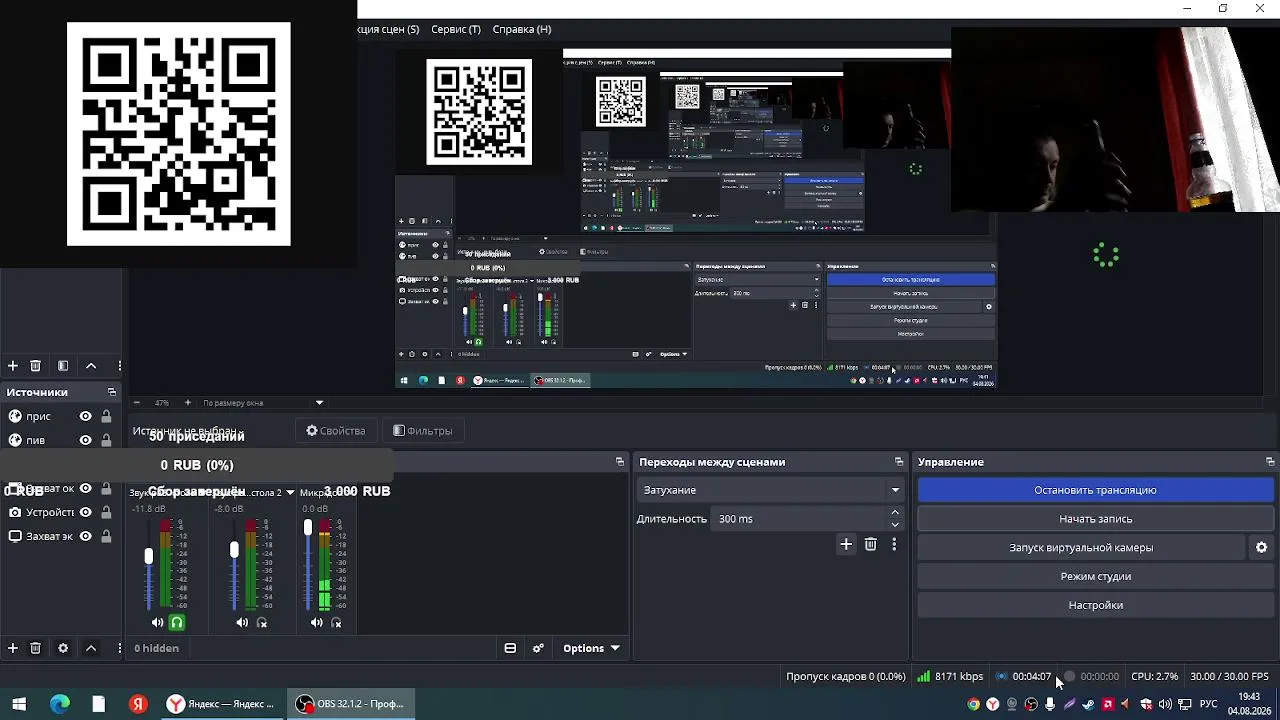Hide the Захват эк source with its eye icon
The height and width of the screenshot is (720, 1280).
tap(85, 536)
